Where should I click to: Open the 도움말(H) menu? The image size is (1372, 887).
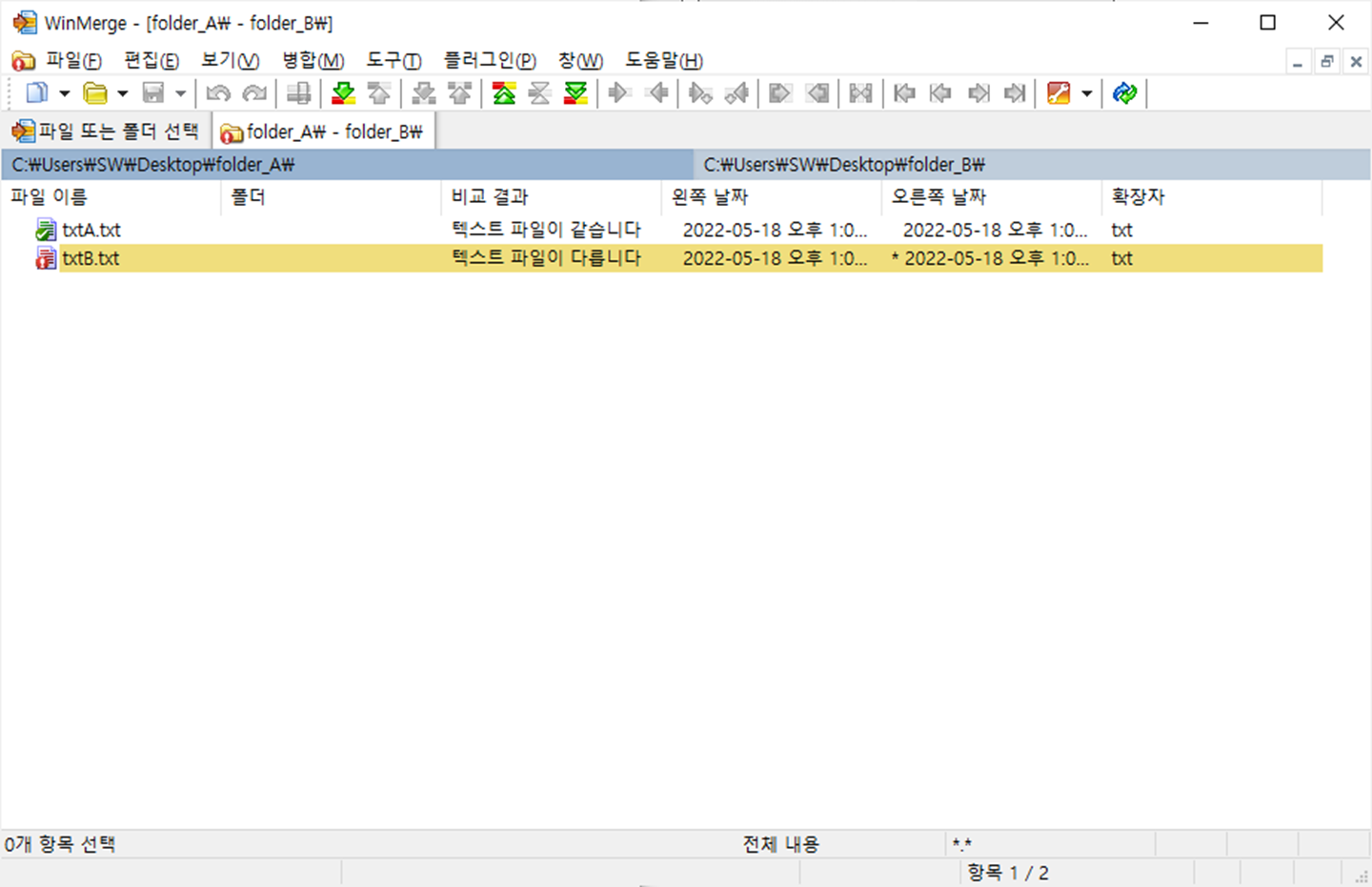(x=664, y=61)
